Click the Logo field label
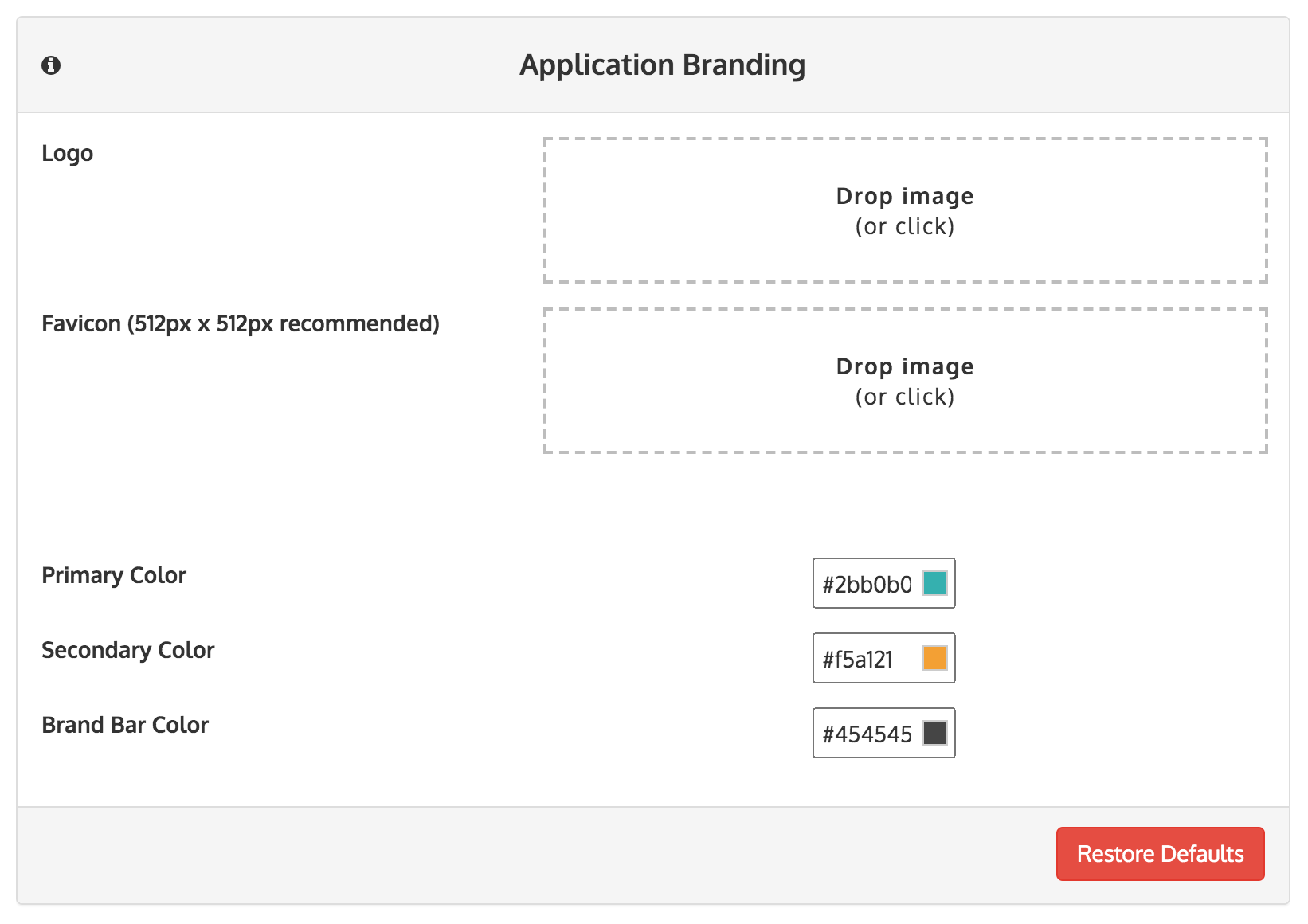Screen dimensions: 1308x924 pos(68,153)
